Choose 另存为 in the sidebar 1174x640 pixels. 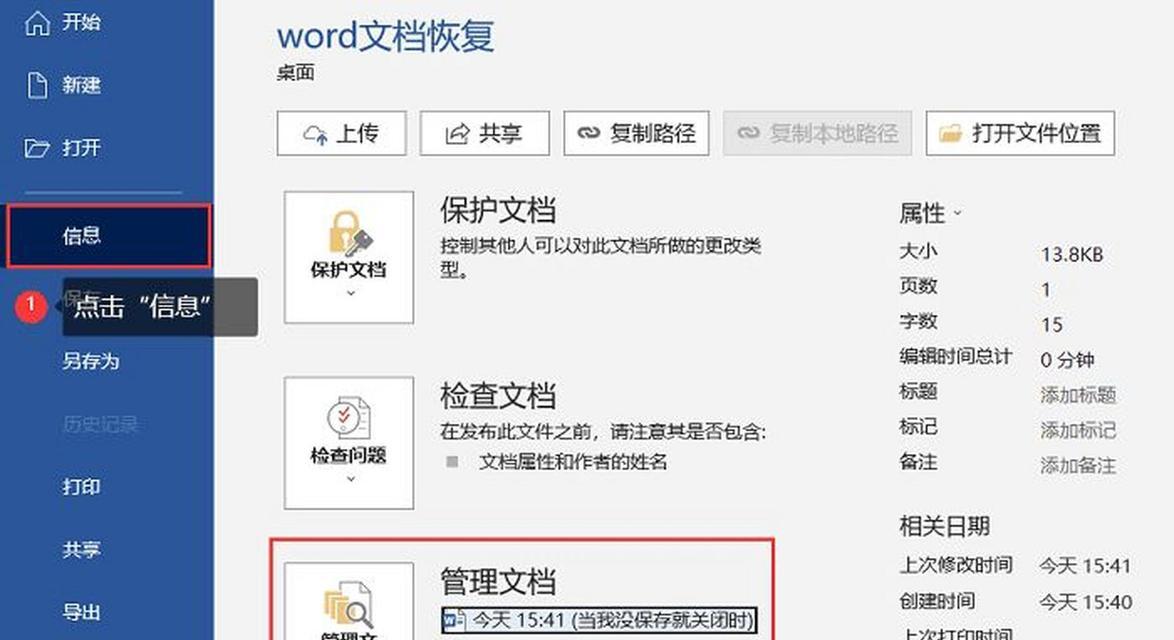click(x=91, y=362)
